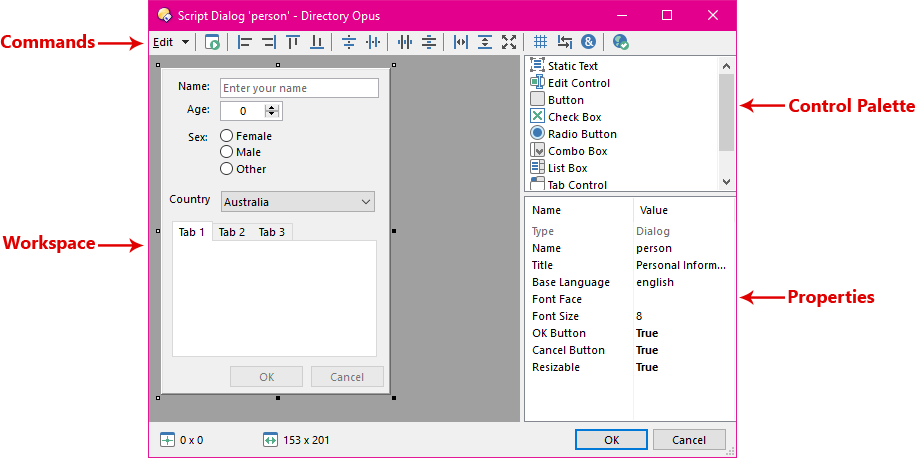The width and height of the screenshot is (915, 458).
Task: Open the Country combo box showing Australia
Action: pos(298,202)
